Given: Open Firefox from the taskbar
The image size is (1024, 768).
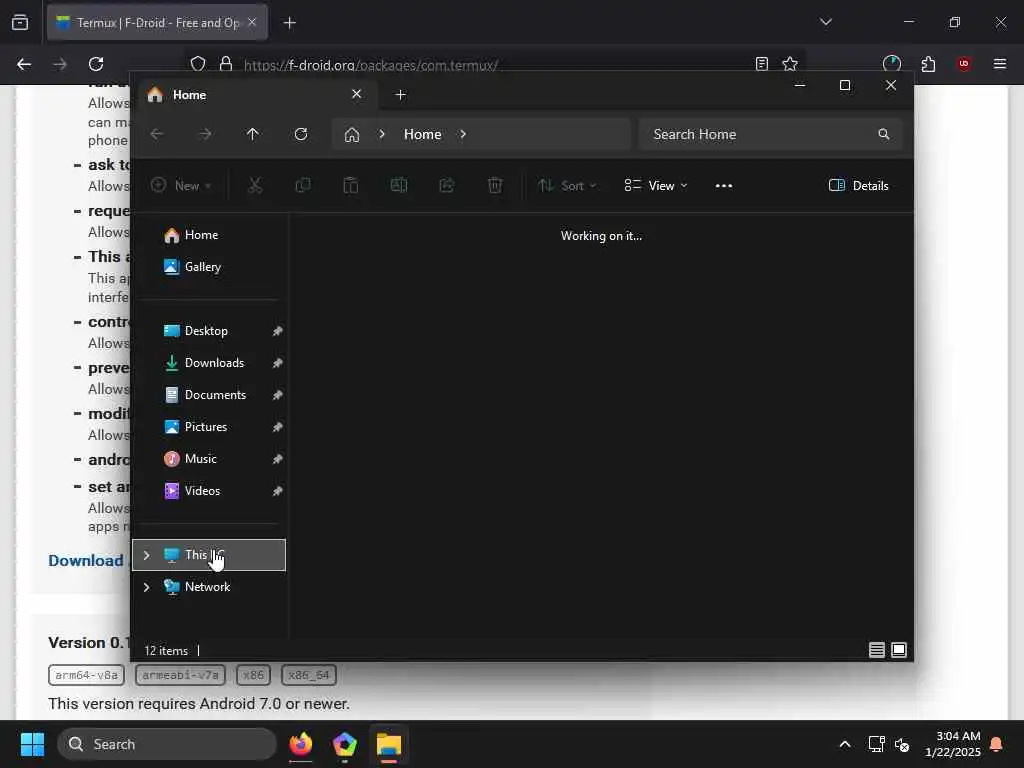Looking at the screenshot, I should 301,744.
